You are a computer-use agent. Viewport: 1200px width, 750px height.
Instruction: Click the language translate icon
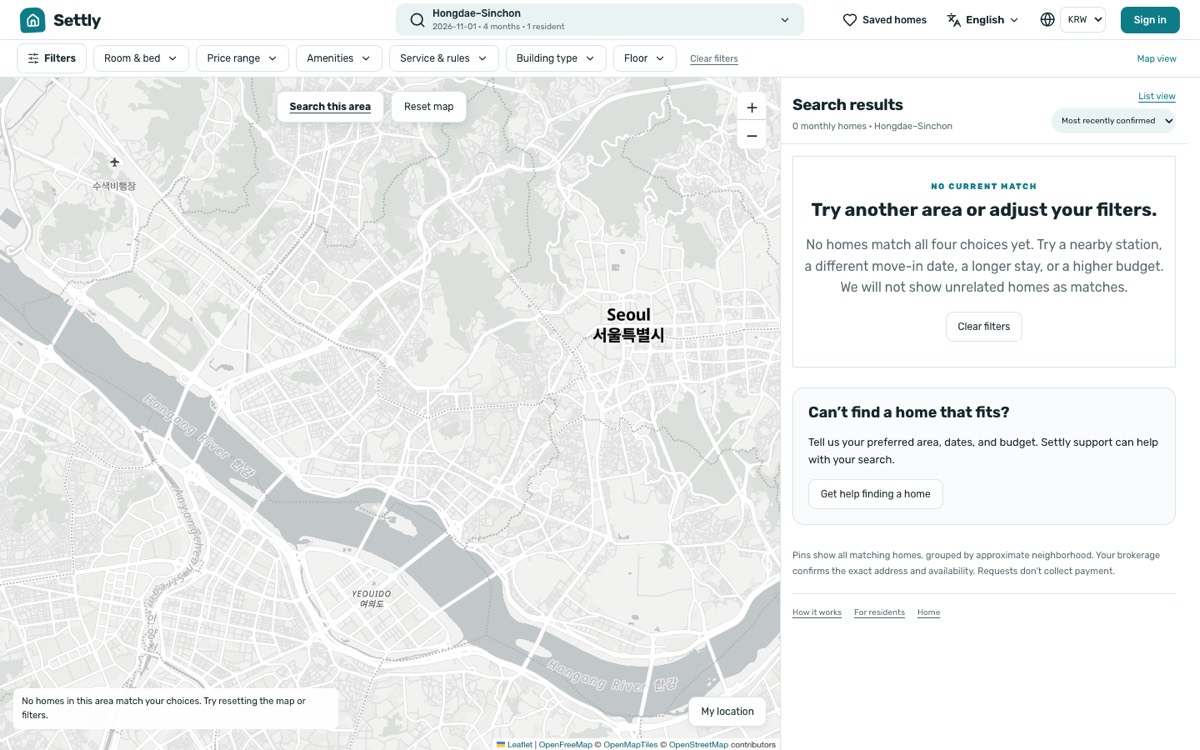[x=954, y=20]
